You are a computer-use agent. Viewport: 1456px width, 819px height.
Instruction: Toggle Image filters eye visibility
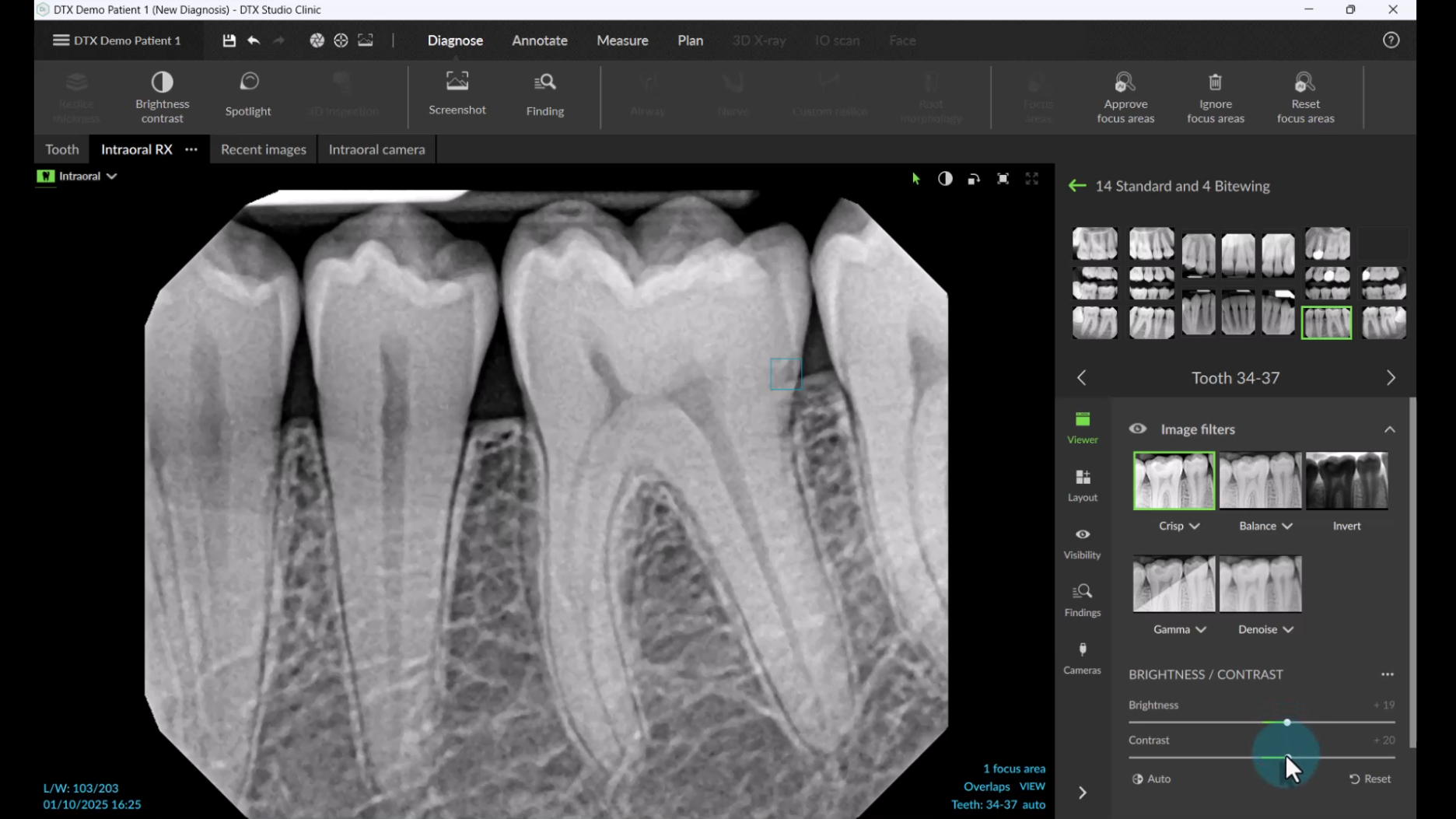1137,429
